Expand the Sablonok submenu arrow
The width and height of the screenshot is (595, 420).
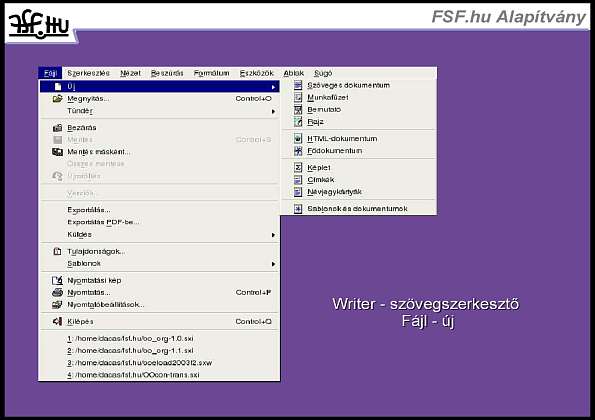click(273, 264)
